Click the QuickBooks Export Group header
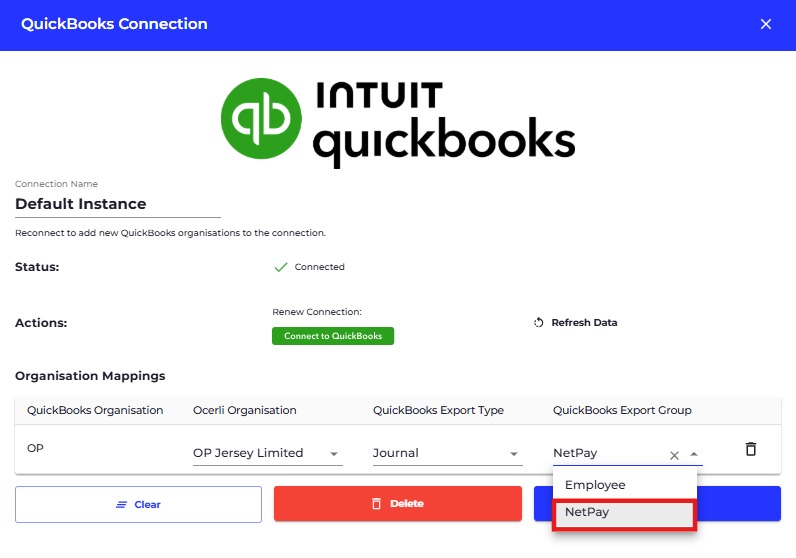Screen dimensions: 796x558 622,410
